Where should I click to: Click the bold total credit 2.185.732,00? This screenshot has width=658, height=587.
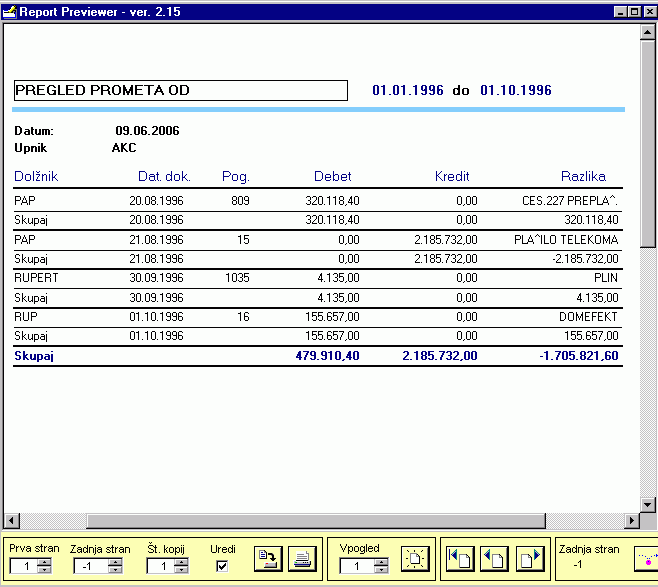click(440, 356)
